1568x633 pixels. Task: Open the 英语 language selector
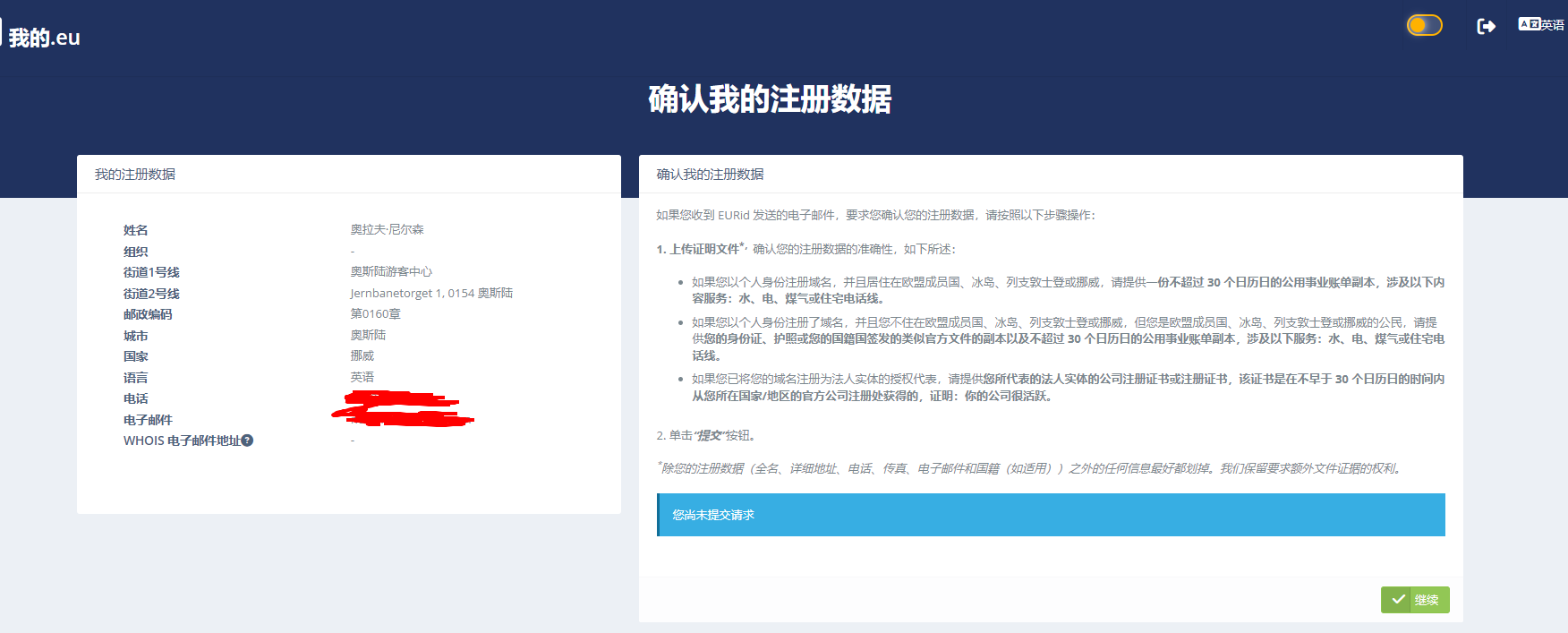tap(1552, 25)
